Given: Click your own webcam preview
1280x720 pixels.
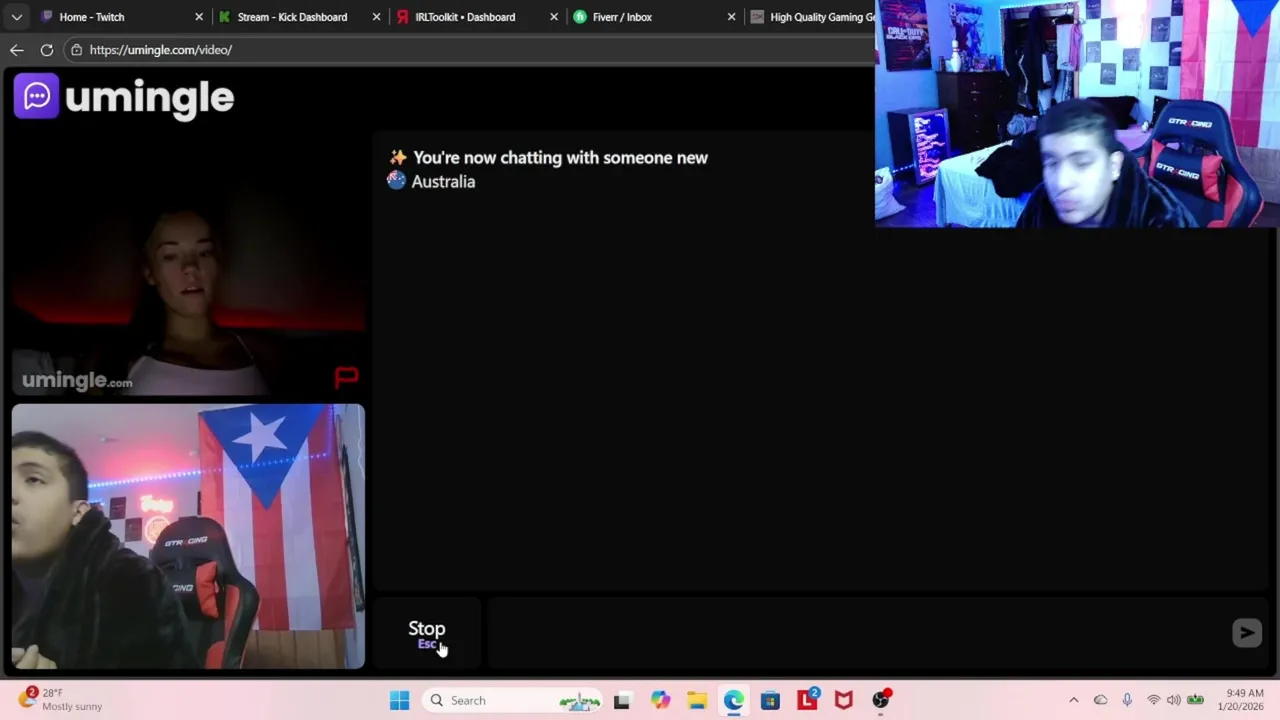Looking at the screenshot, I should pyautogui.click(x=188, y=536).
